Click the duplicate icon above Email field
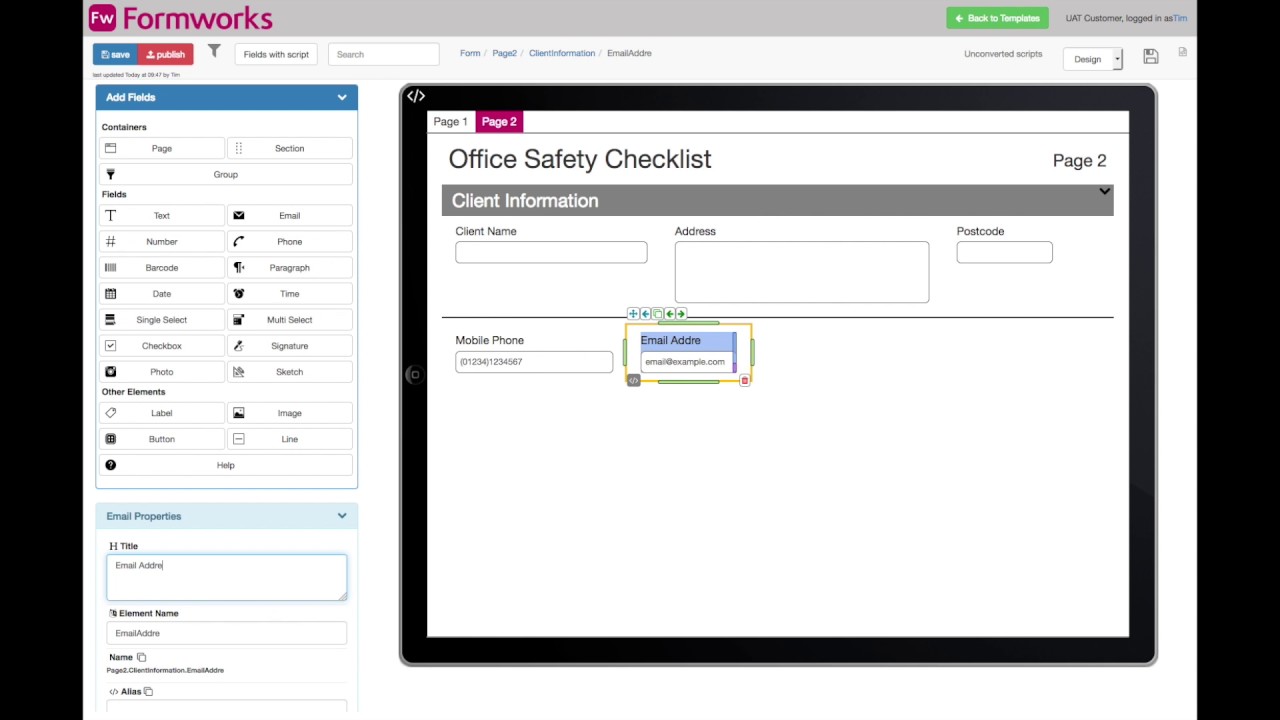 point(657,314)
